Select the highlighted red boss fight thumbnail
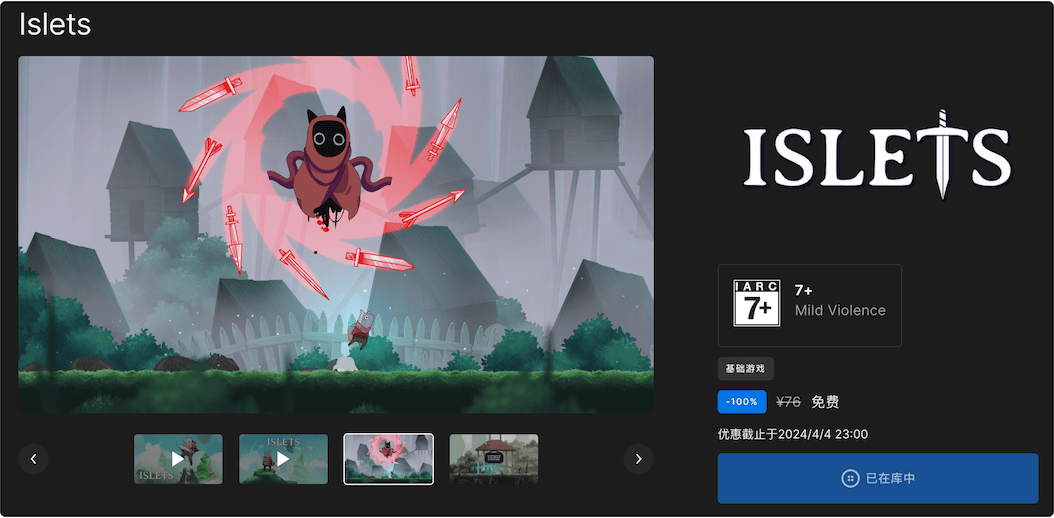 [388, 459]
